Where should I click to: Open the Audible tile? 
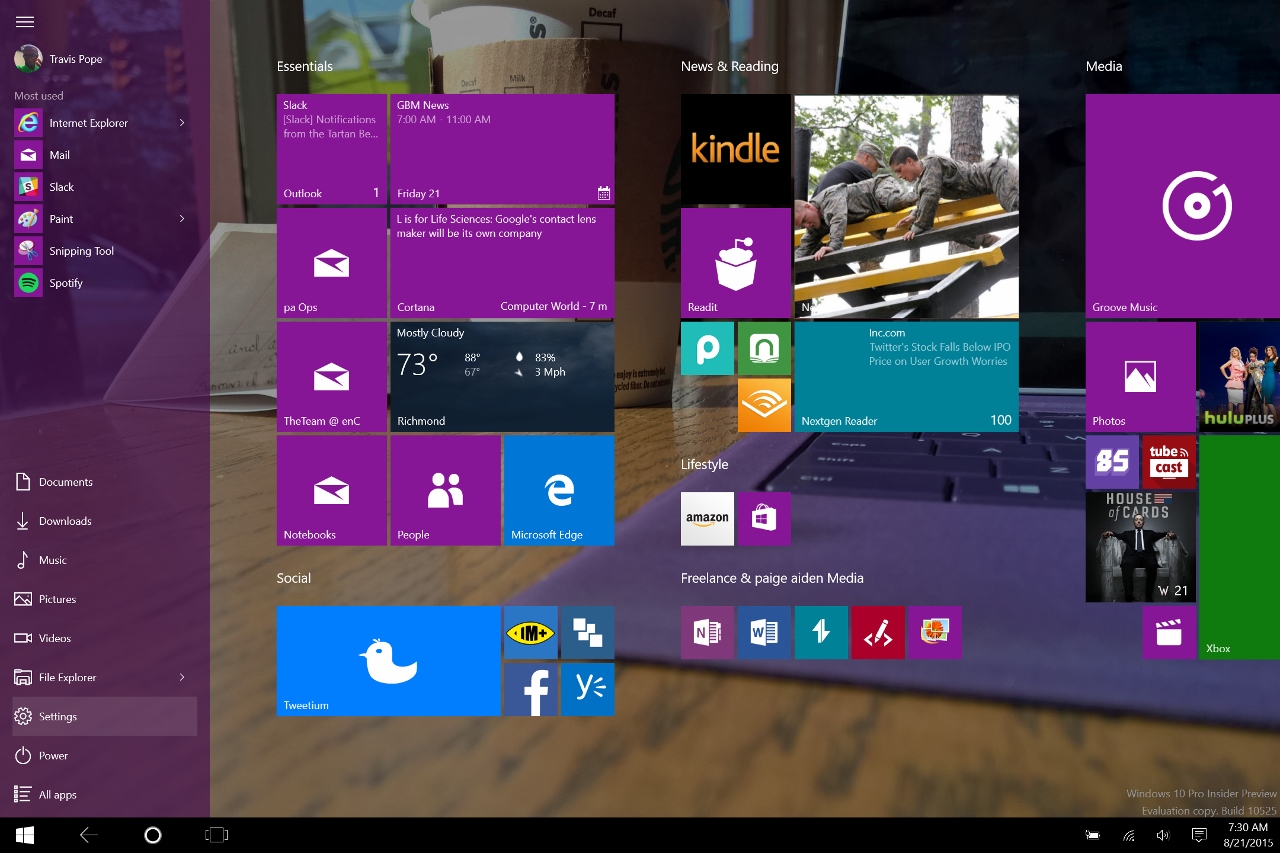764,405
